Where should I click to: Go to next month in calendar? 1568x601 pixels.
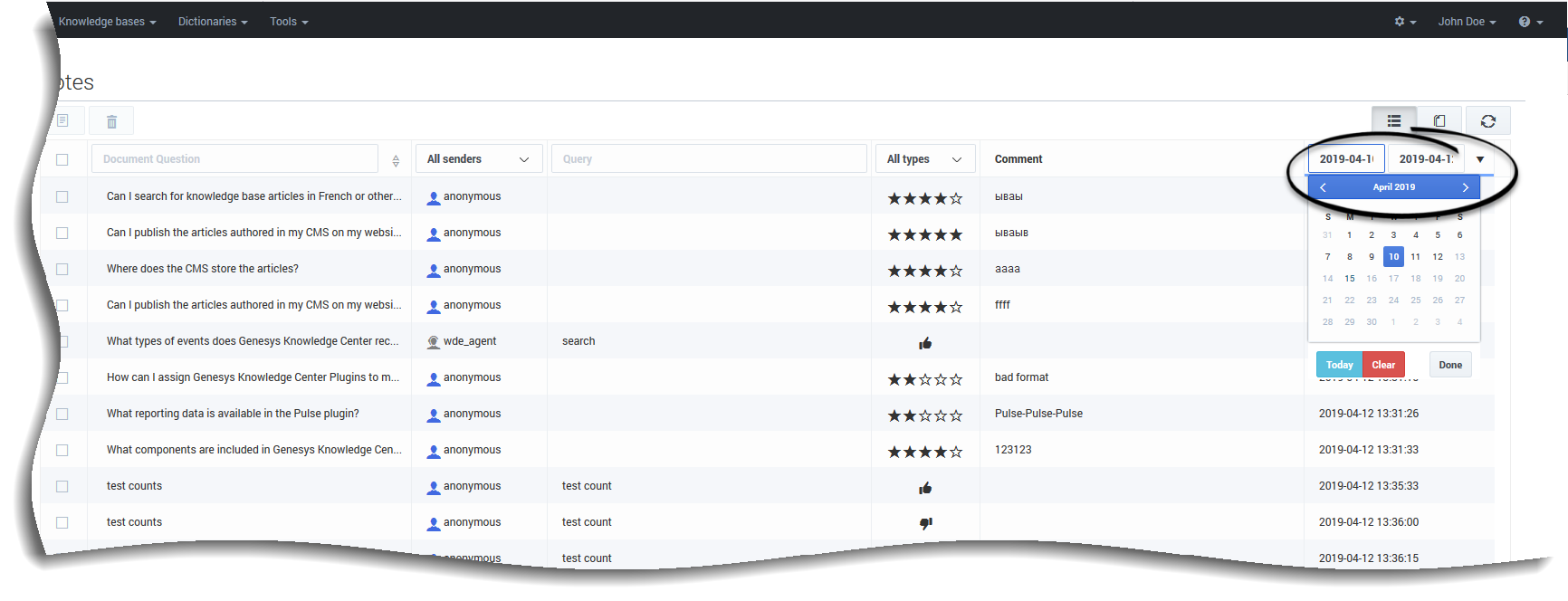[x=1465, y=187]
